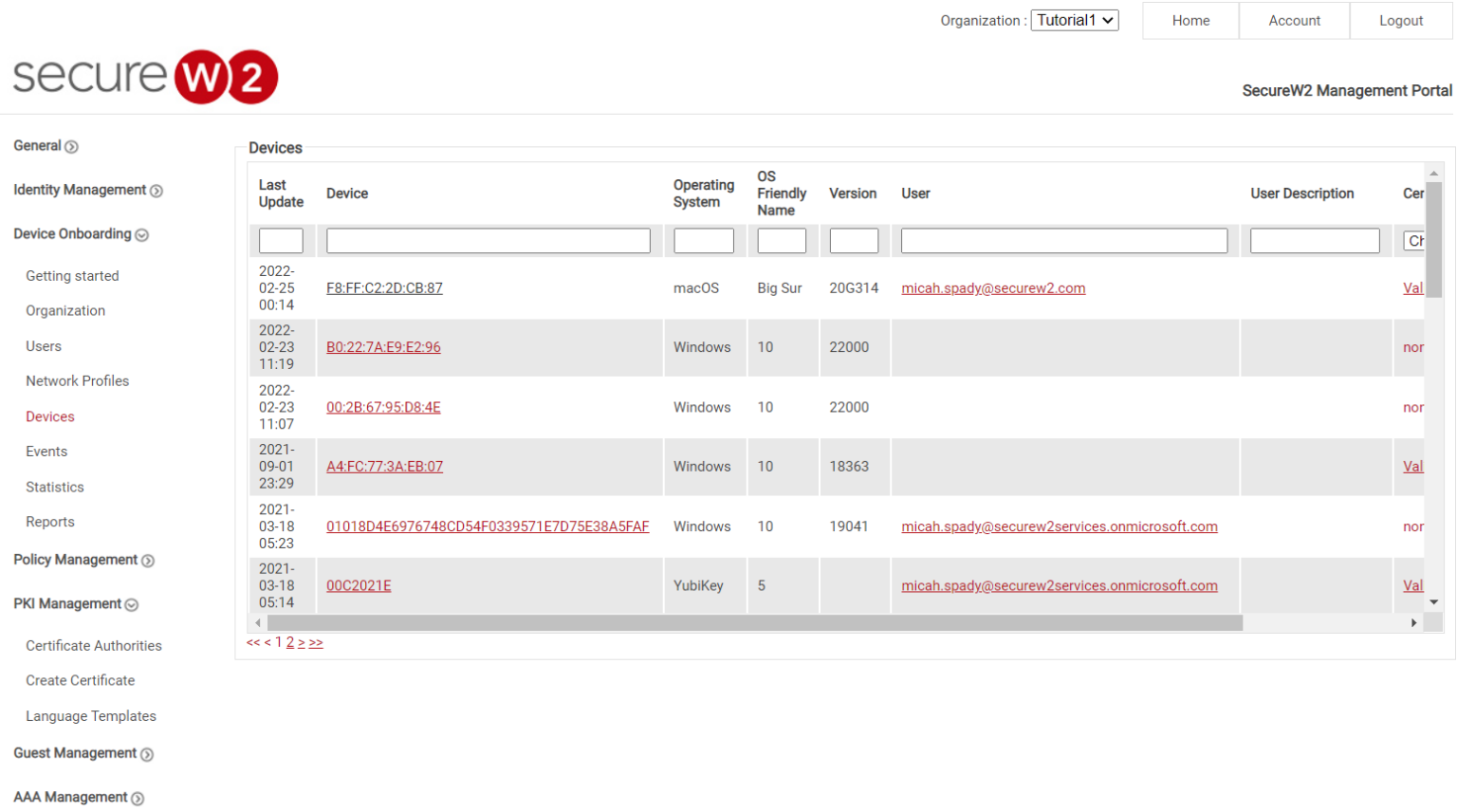Image resolution: width=1457 pixels, height=812 pixels.
Task: Expand Policy Management arrow icon
Action: pos(148,561)
